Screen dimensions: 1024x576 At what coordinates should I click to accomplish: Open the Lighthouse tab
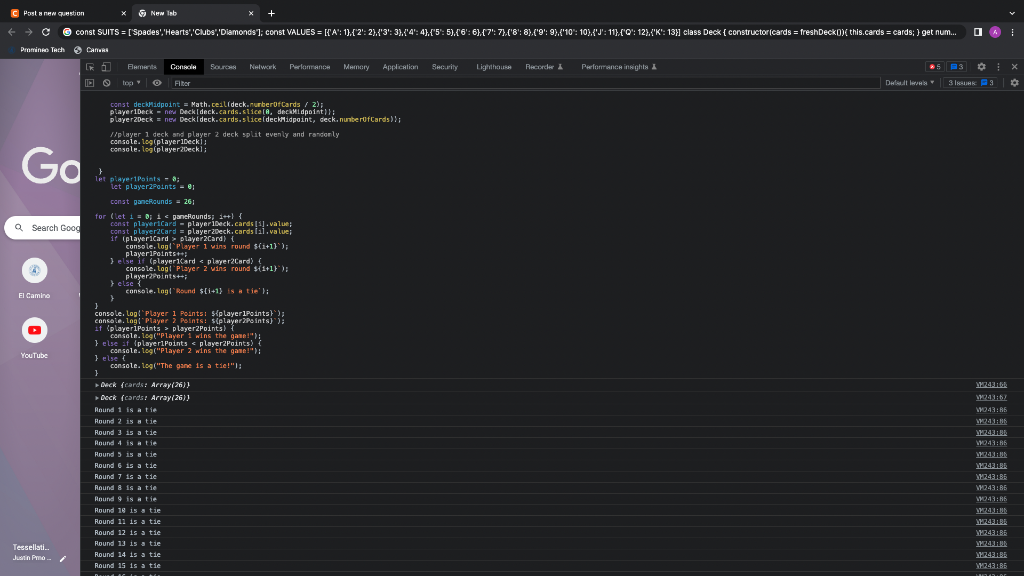(x=494, y=67)
